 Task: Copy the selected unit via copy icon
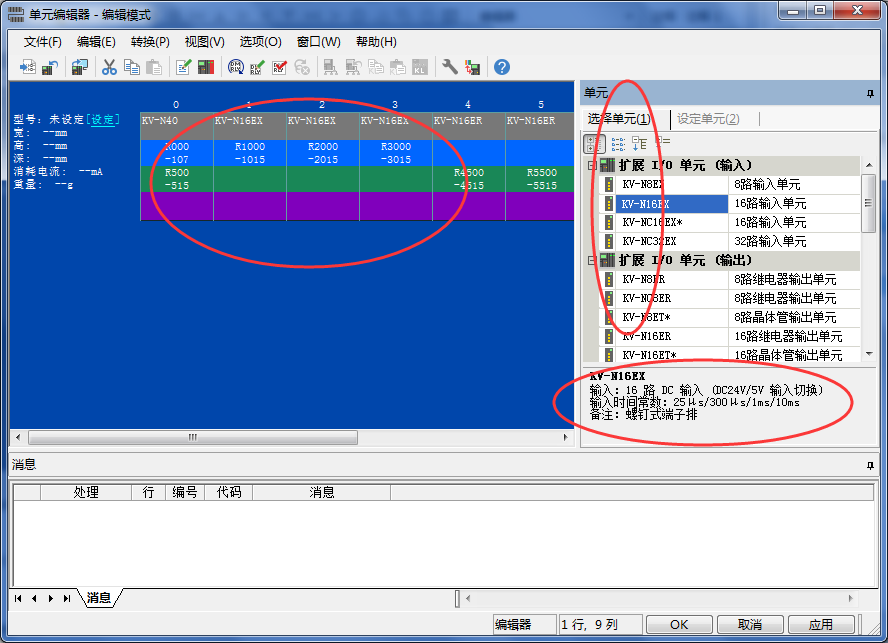point(132,67)
